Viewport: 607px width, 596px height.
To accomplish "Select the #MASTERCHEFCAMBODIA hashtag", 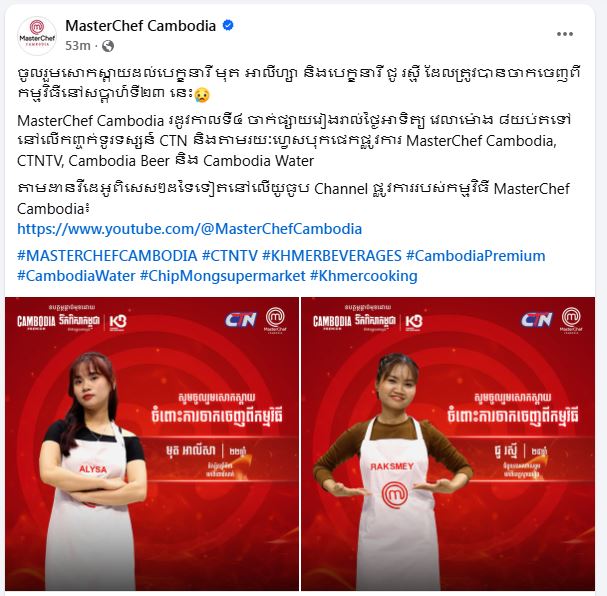I will pyautogui.click(x=107, y=256).
